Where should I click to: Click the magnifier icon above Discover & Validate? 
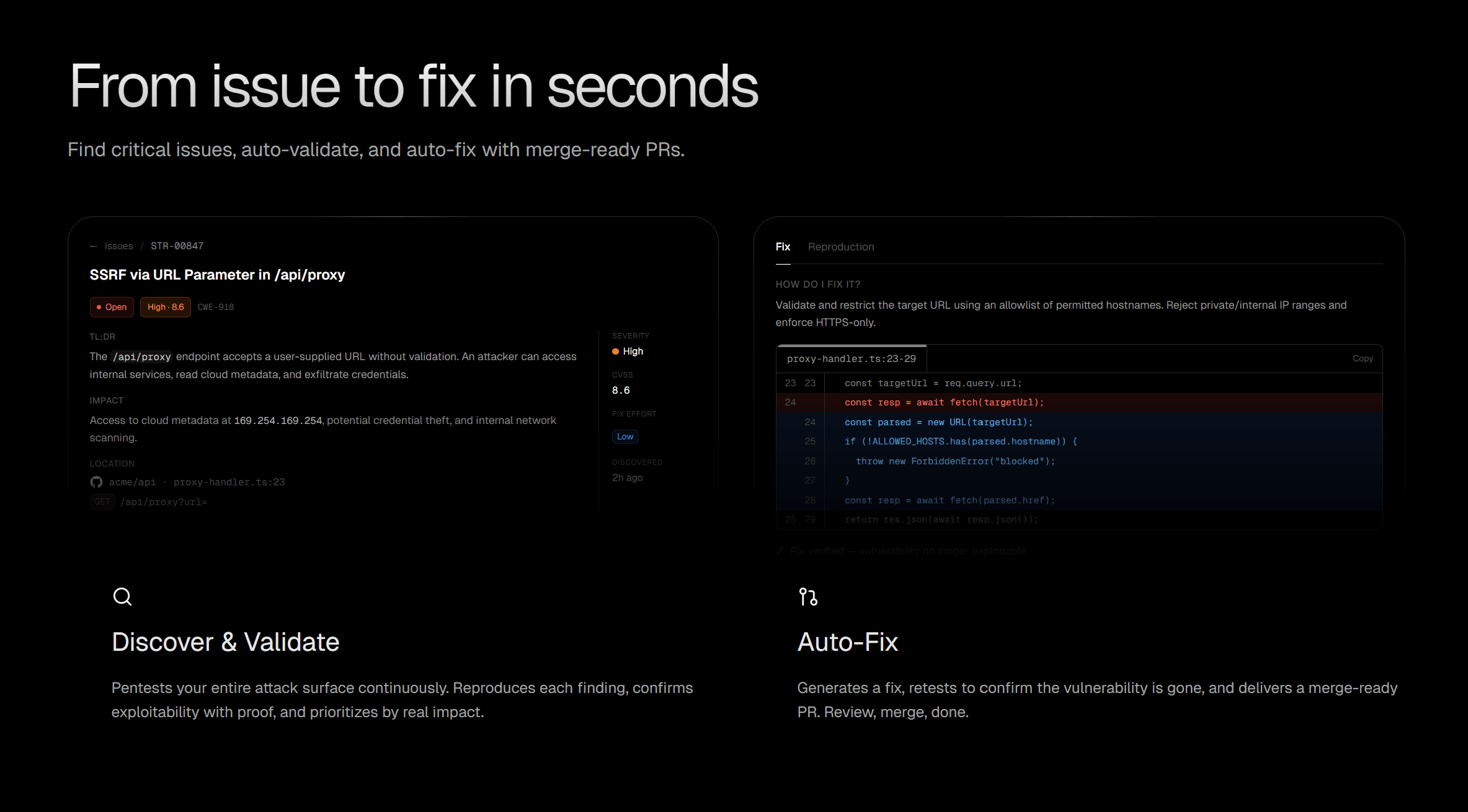click(122, 596)
